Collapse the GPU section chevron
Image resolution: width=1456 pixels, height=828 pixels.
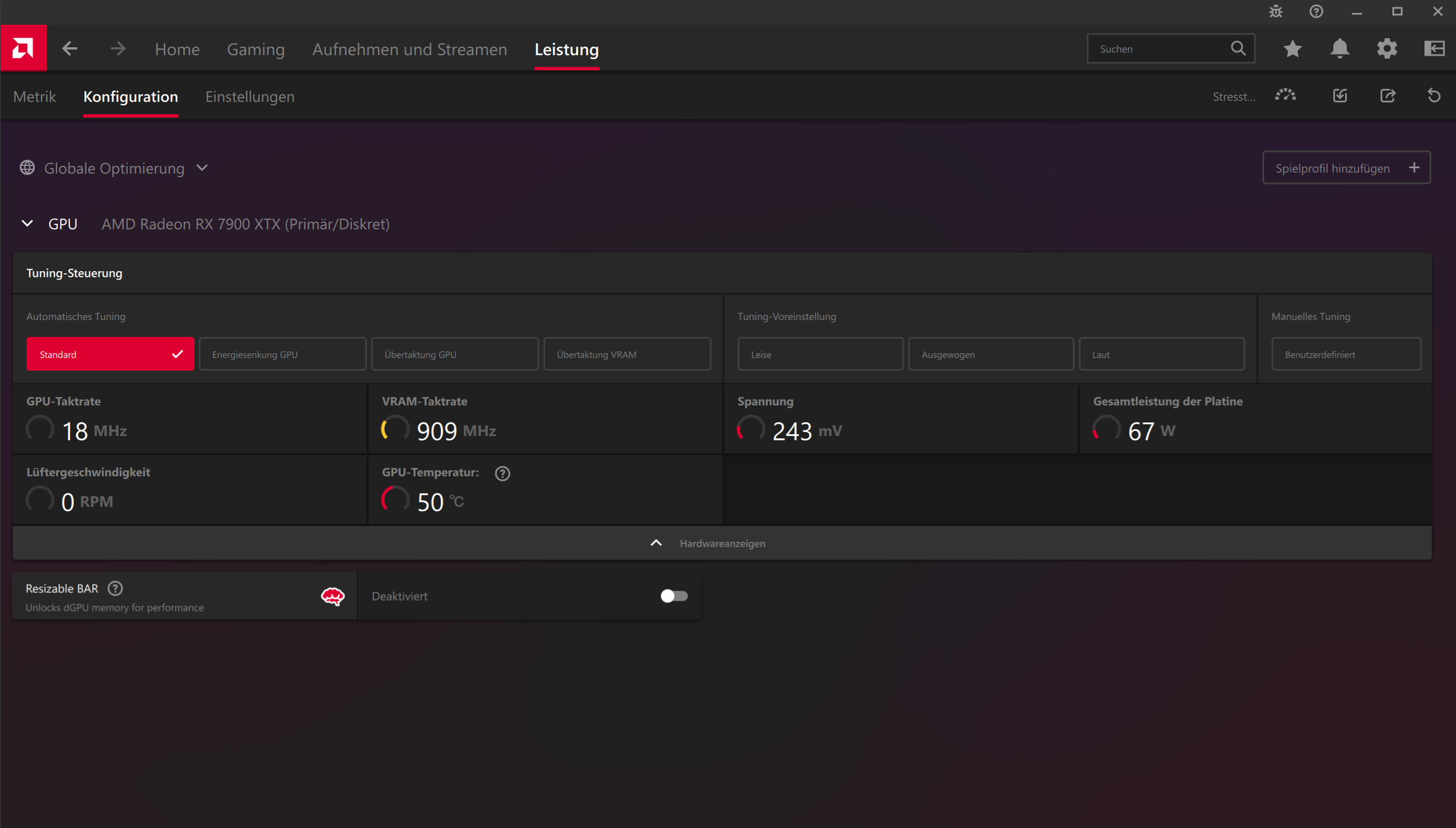[x=28, y=223]
